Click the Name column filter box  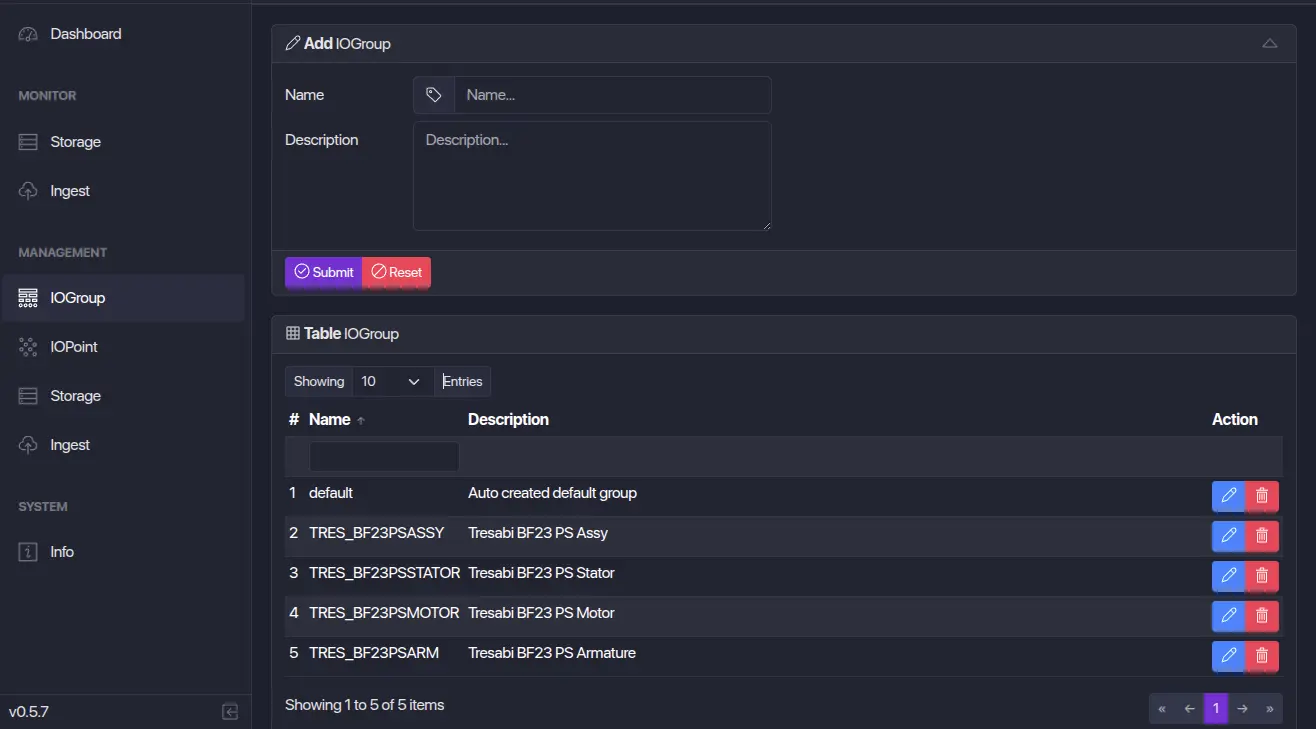(x=384, y=457)
